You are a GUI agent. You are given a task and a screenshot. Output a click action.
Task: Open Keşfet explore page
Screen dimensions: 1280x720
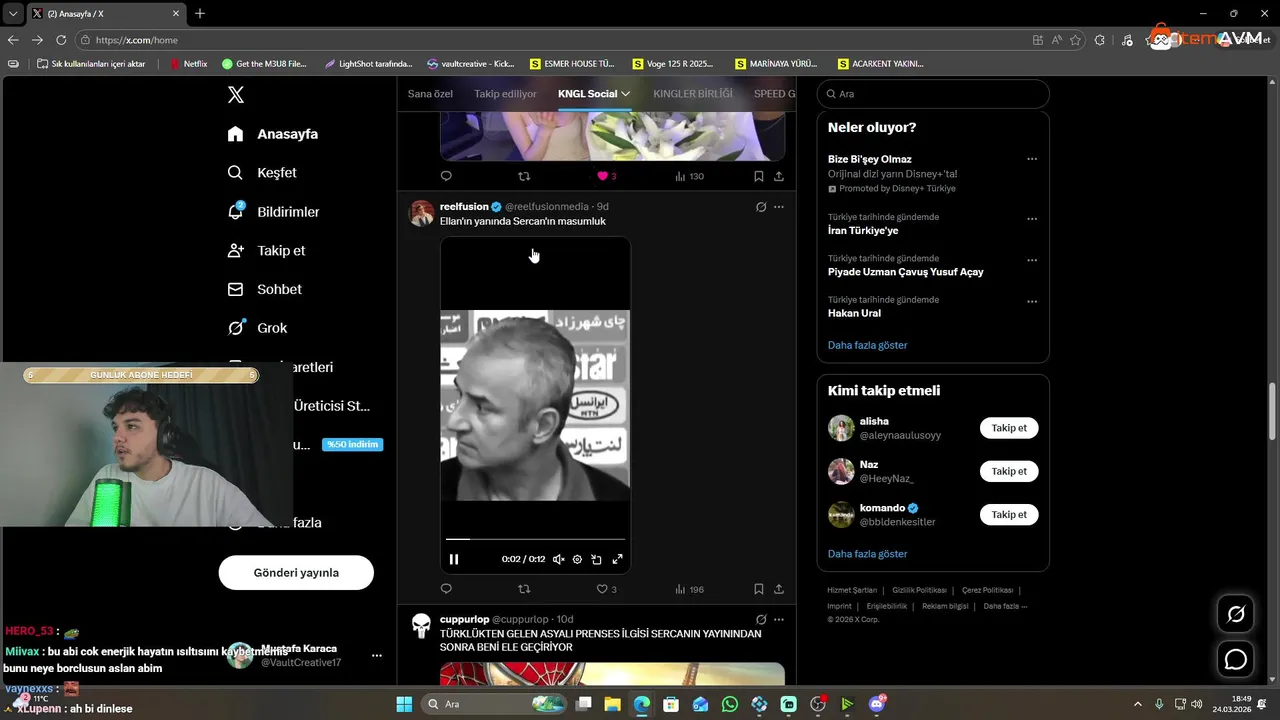262,173
